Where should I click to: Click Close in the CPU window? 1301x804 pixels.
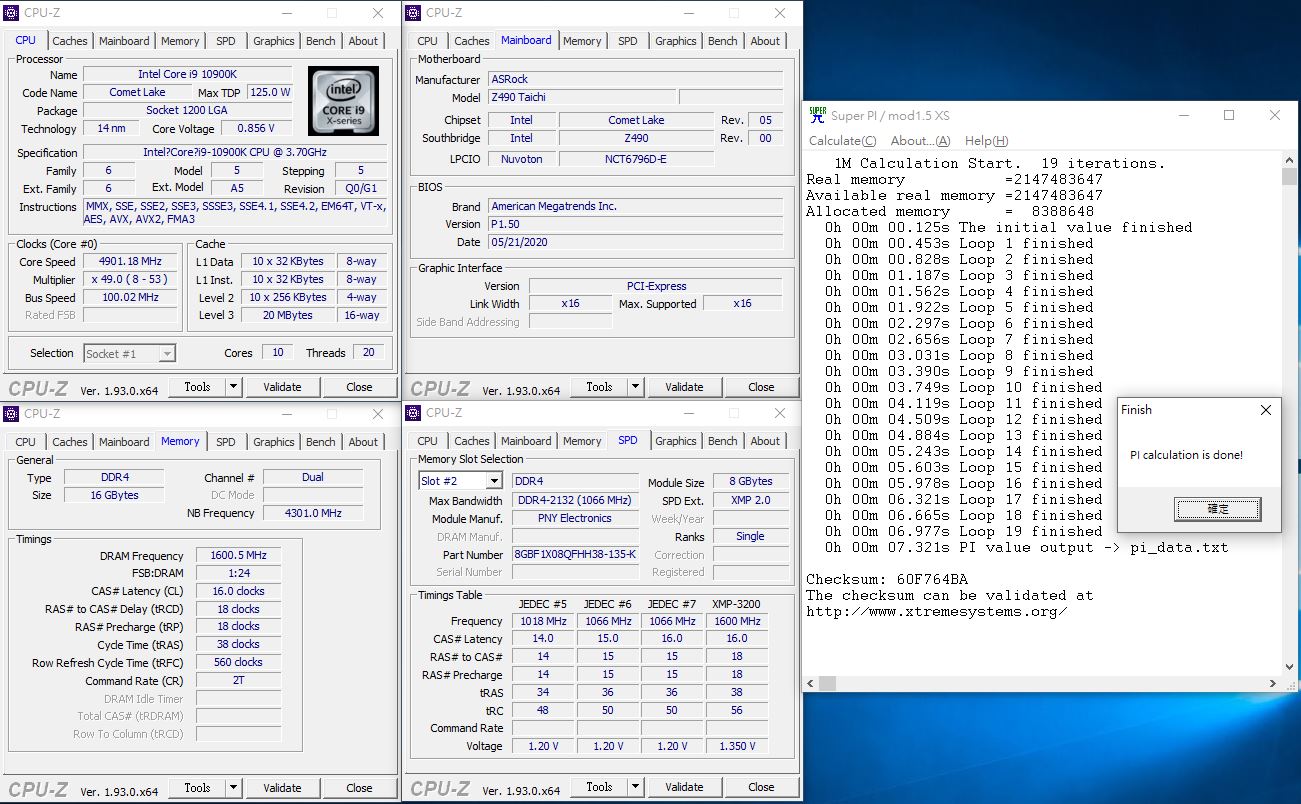point(359,387)
